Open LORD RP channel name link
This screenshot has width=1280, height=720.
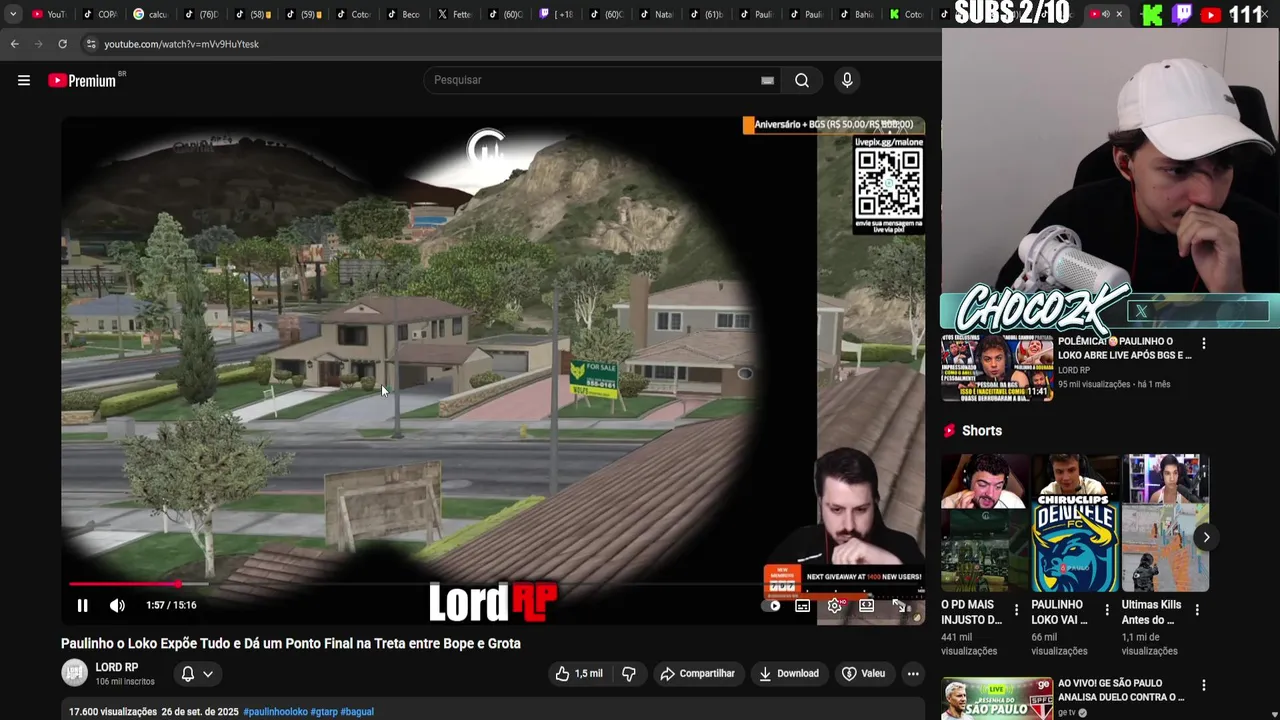pyautogui.click(x=117, y=667)
